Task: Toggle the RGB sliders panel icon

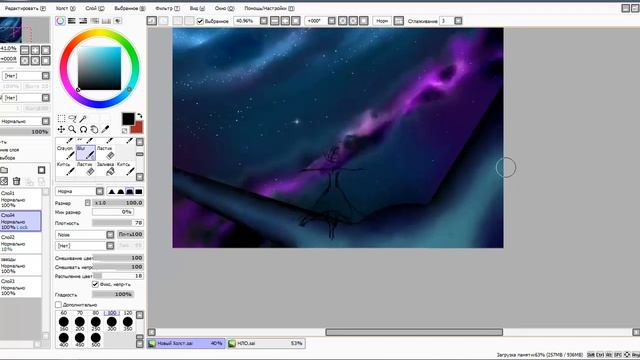Action: point(72,21)
